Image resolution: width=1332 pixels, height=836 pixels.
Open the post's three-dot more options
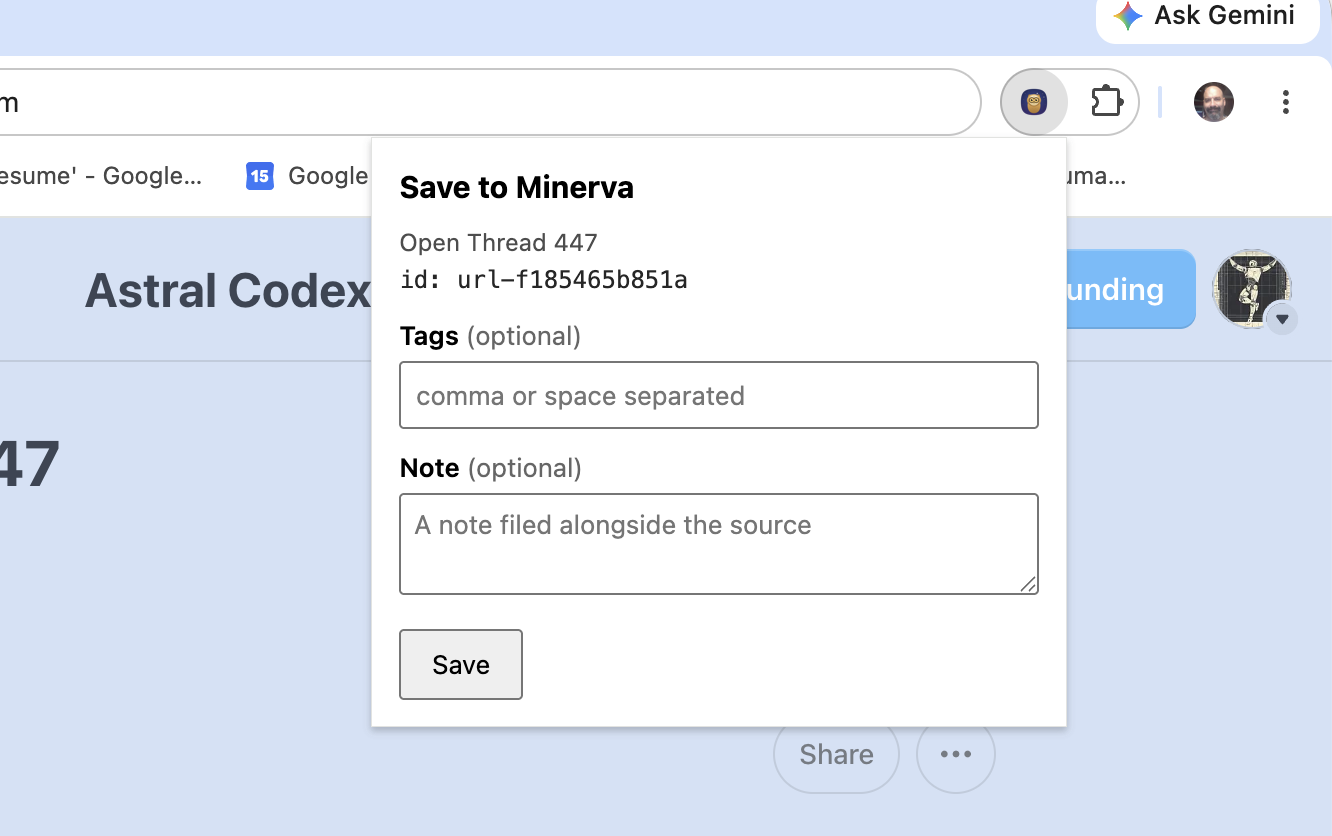coord(956,754)
